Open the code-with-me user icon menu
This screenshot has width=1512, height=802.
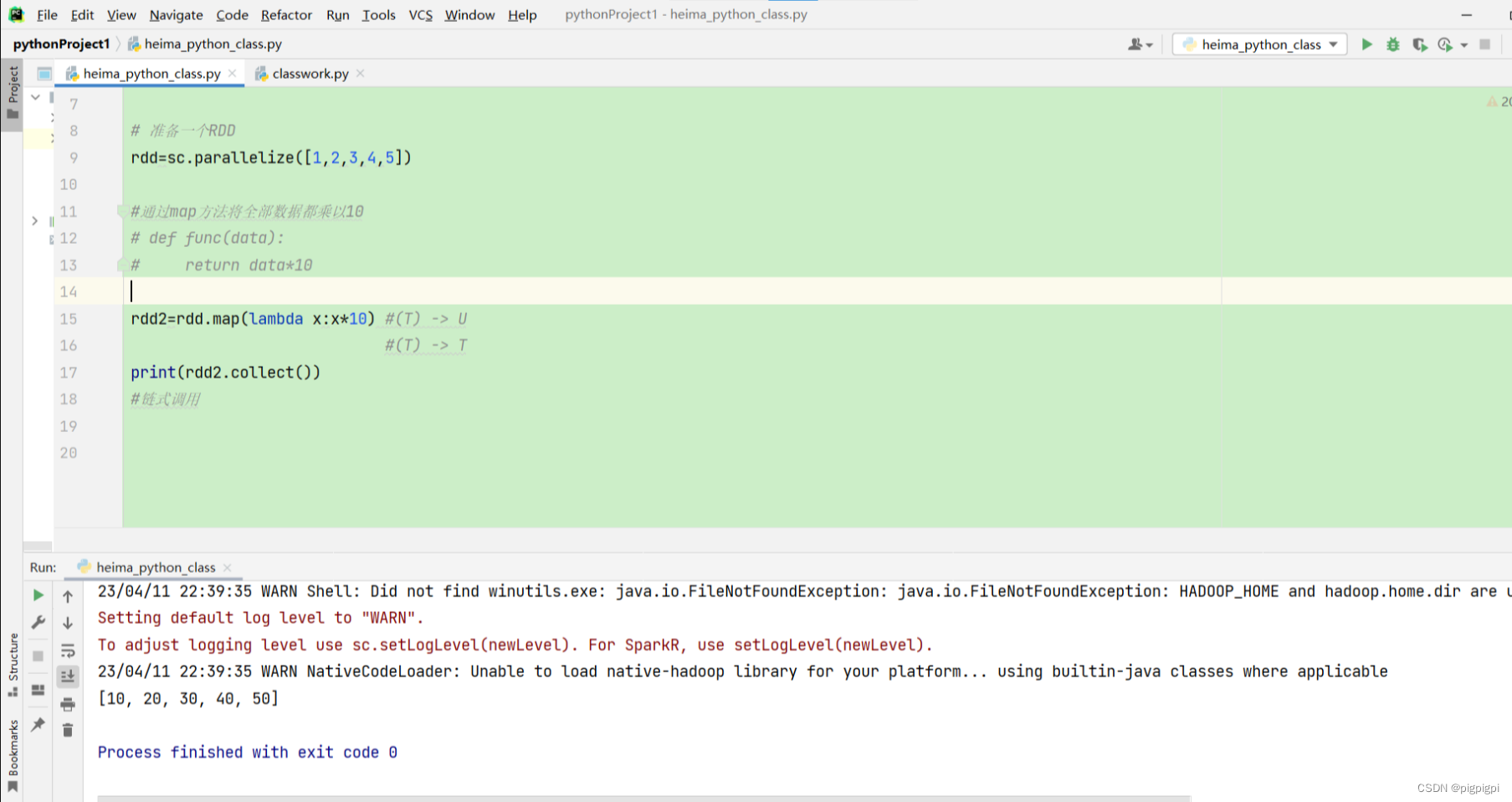point(1140,44)
